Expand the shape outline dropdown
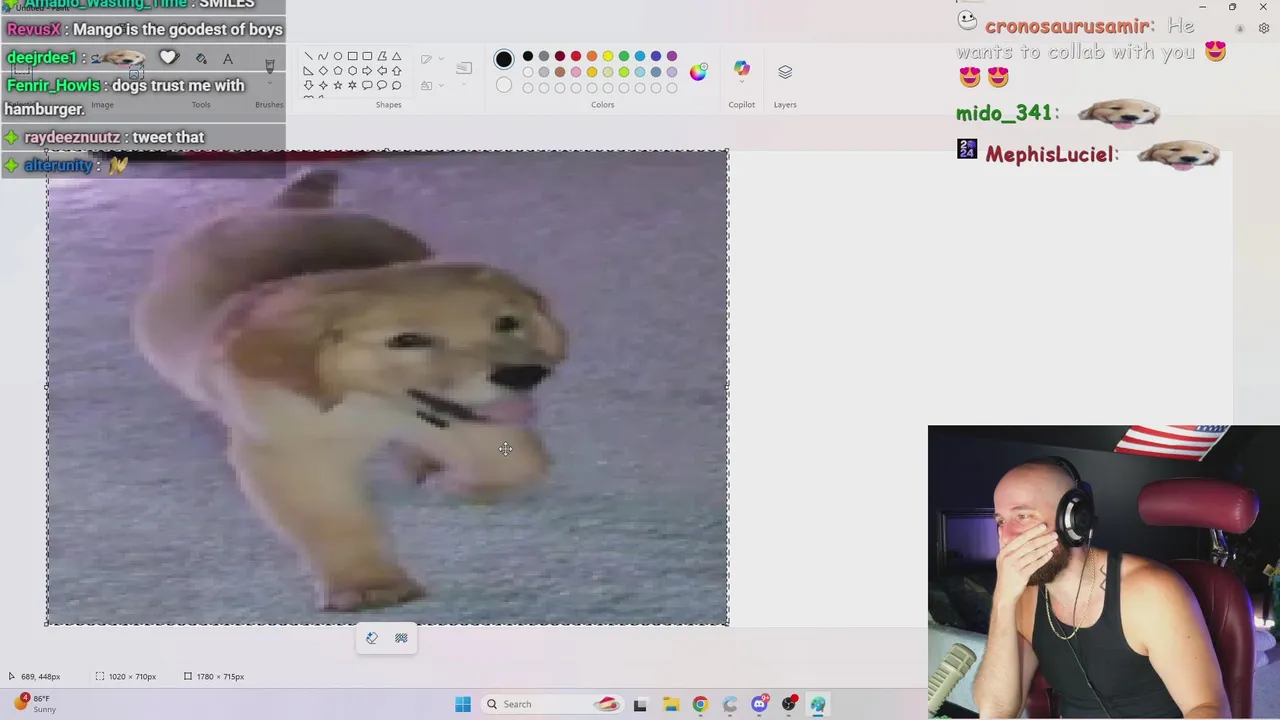 [441, 58]
